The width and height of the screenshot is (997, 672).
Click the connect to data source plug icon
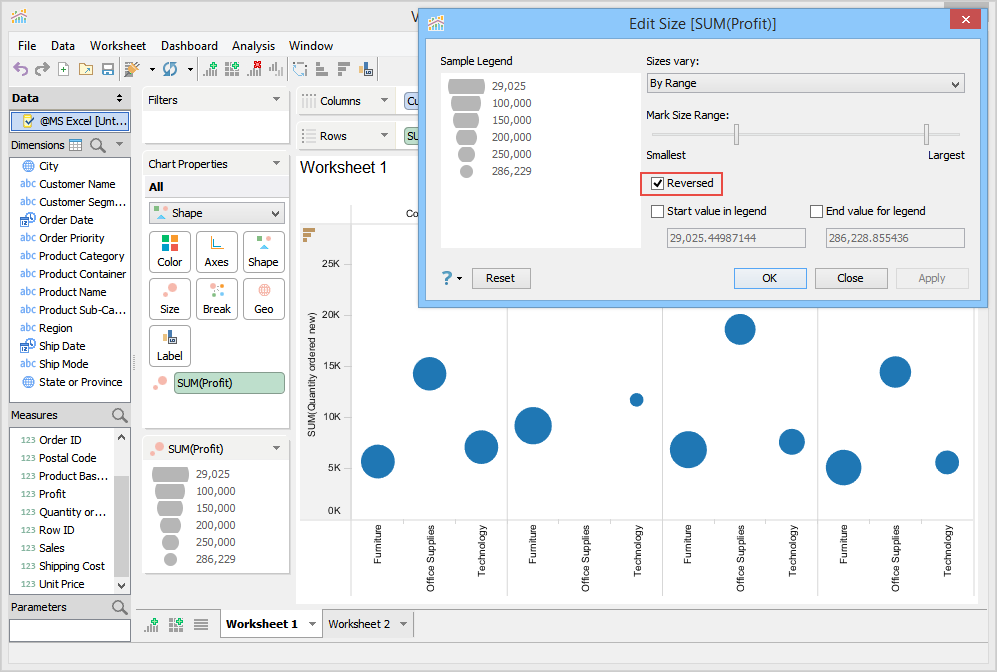click(132, 69)
